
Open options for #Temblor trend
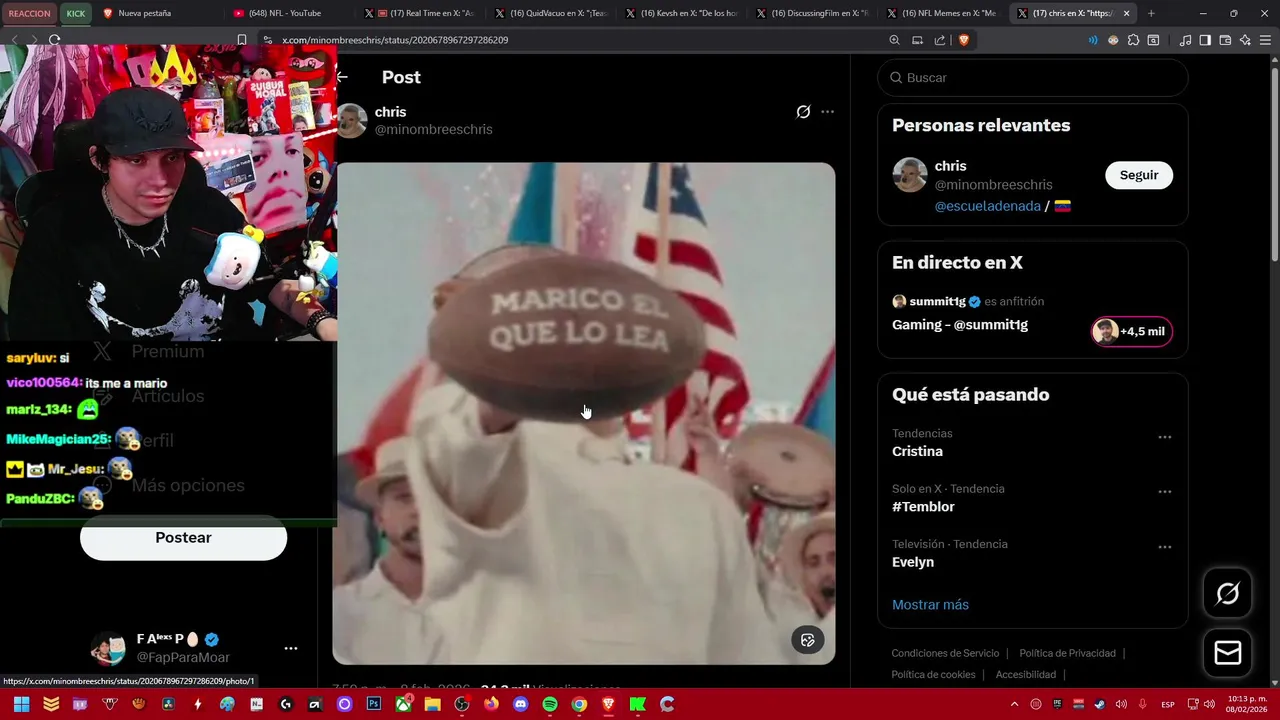pyautogui.click(x=1165, y=492)
